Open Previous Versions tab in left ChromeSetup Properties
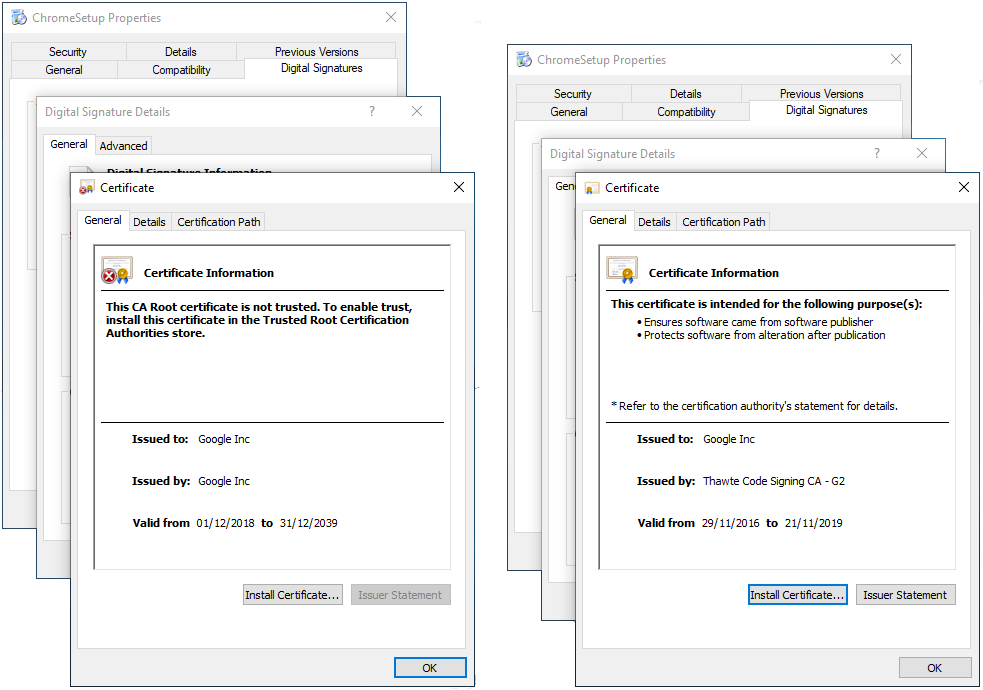Screen dimensions: 983x690 click(x=317, y=52)
